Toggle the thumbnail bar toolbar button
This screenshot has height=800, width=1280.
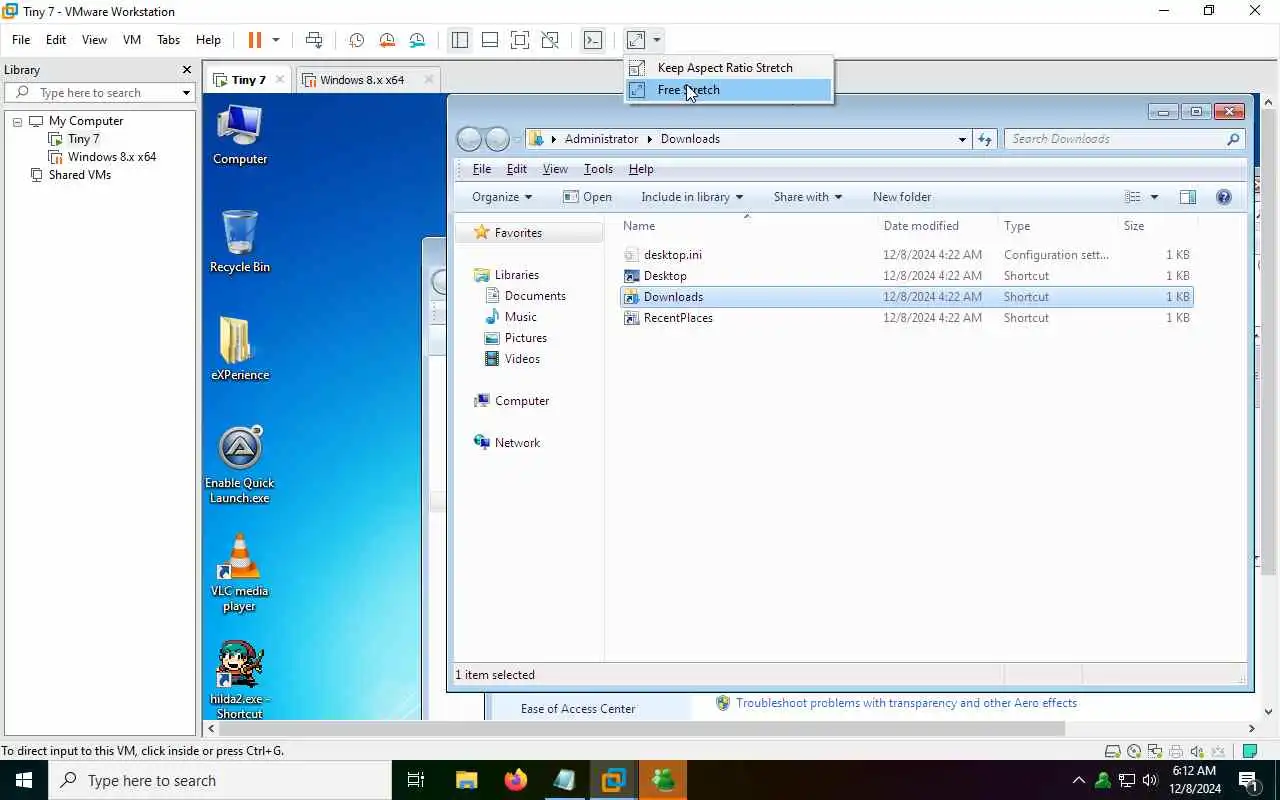click(490, 40)
